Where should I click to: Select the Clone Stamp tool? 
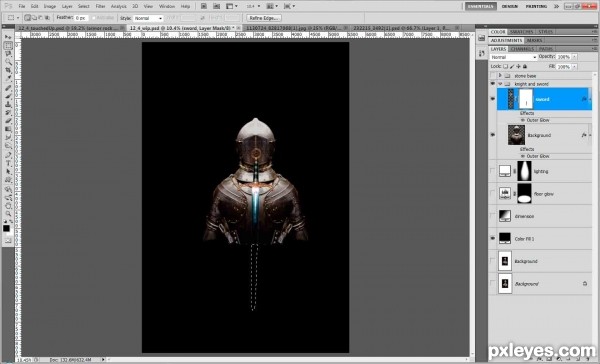(8, 104)
